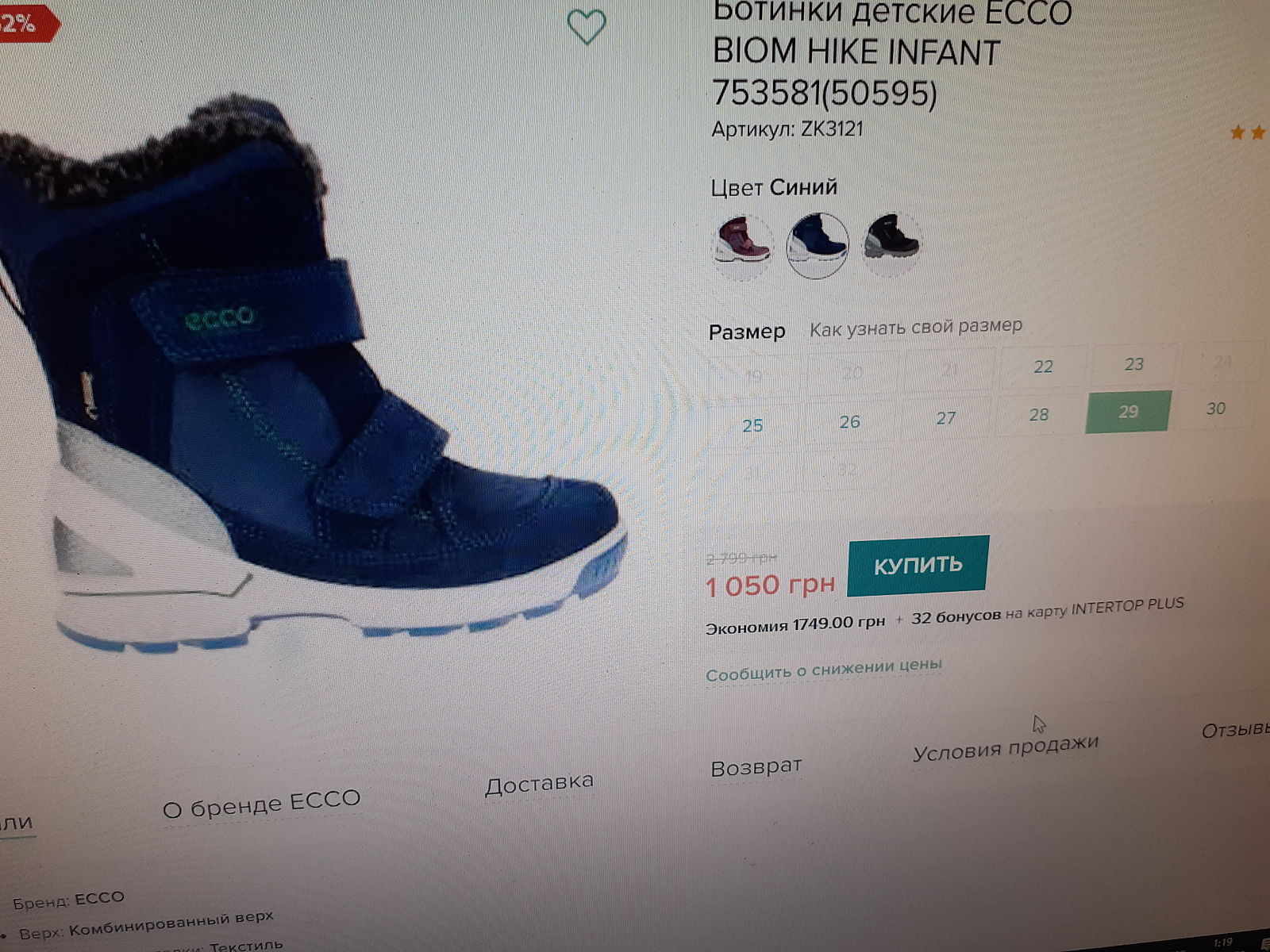
Task: Select size 28
Action: (1038, 415)
